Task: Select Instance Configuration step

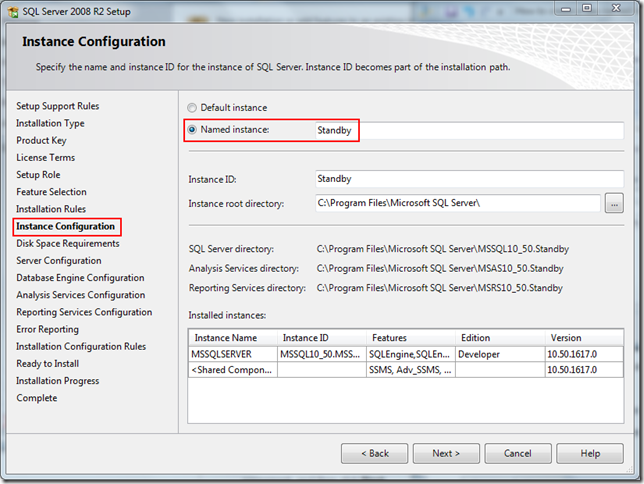Action: point(65,226)
